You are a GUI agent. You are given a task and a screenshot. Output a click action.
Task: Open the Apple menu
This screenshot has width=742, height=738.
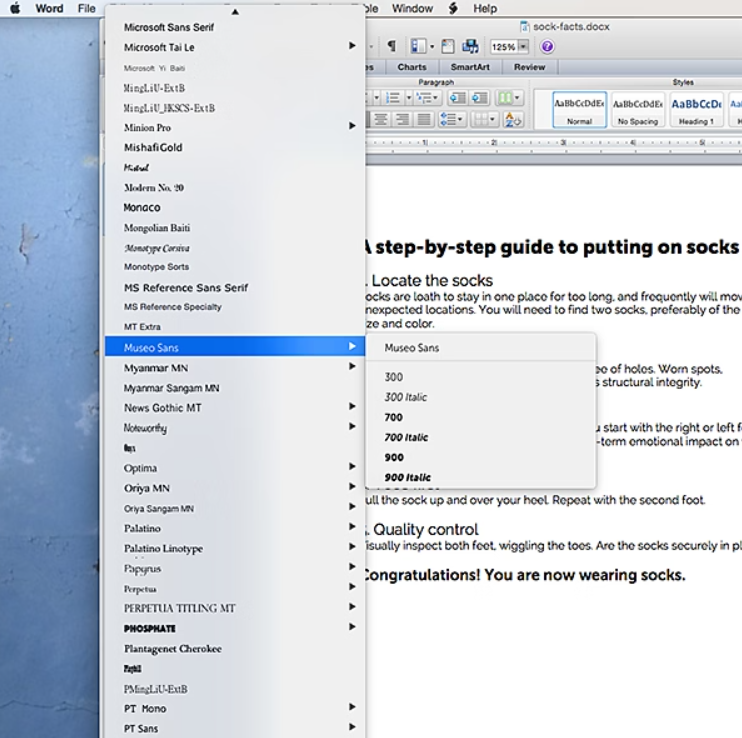(15, 8)
